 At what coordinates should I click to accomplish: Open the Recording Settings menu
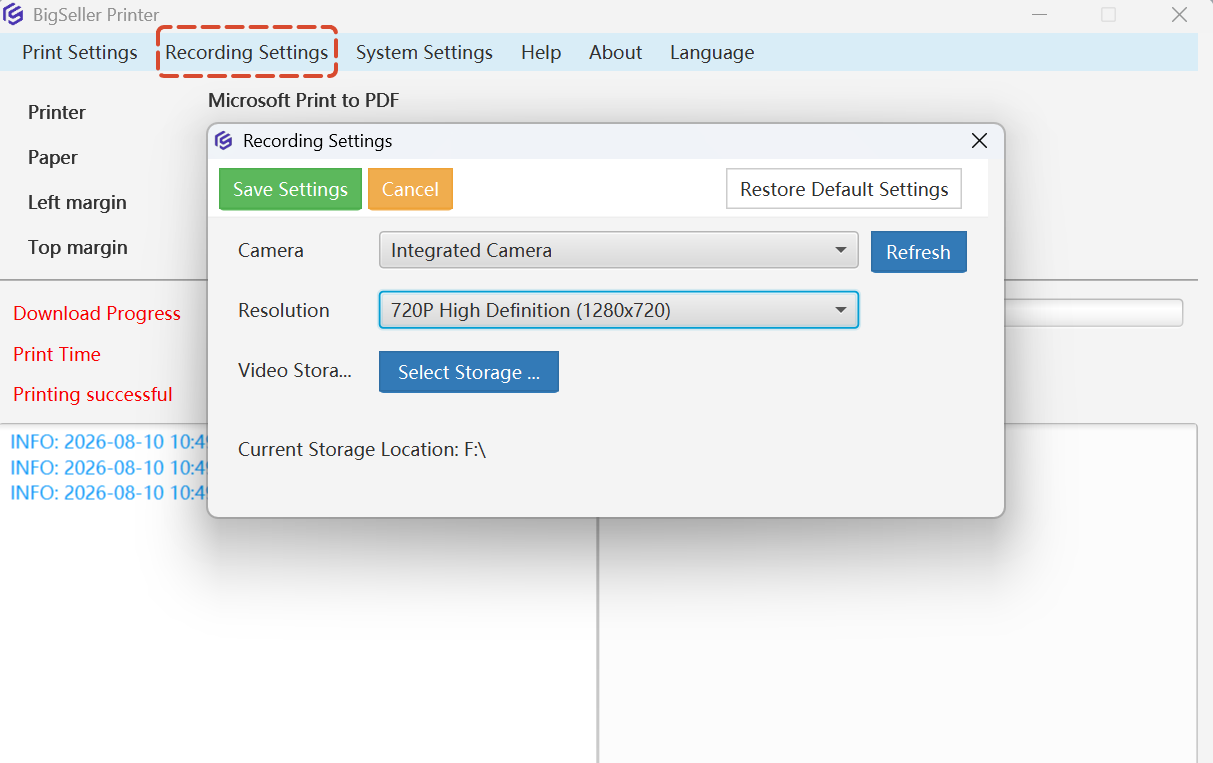(247, 52)
